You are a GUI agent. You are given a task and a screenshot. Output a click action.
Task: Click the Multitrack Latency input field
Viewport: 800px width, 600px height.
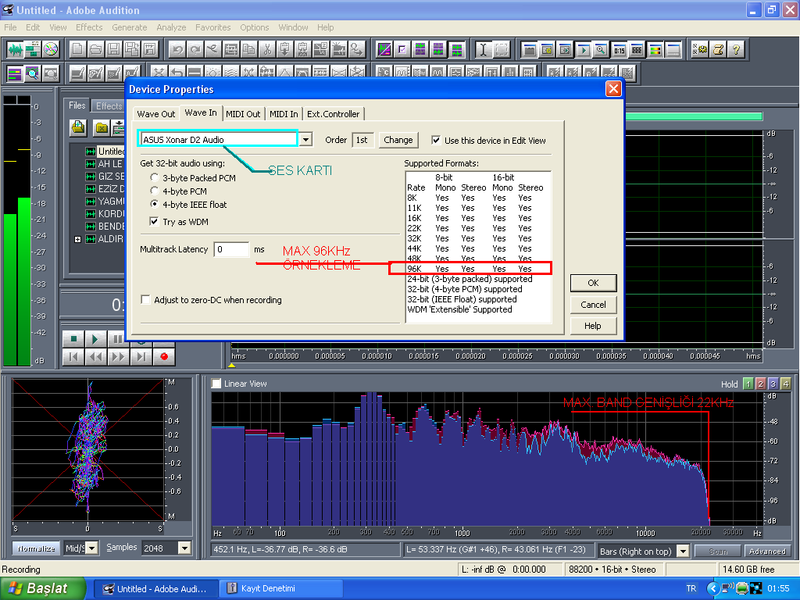(230, 248)
